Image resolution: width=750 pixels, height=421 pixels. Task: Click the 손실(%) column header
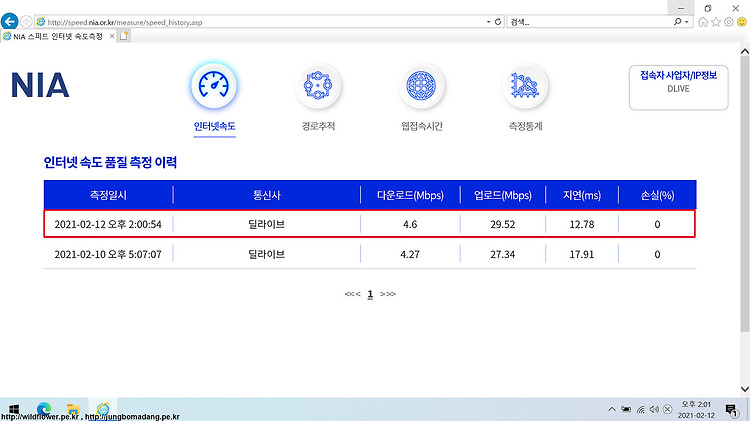tap(657, 195)
